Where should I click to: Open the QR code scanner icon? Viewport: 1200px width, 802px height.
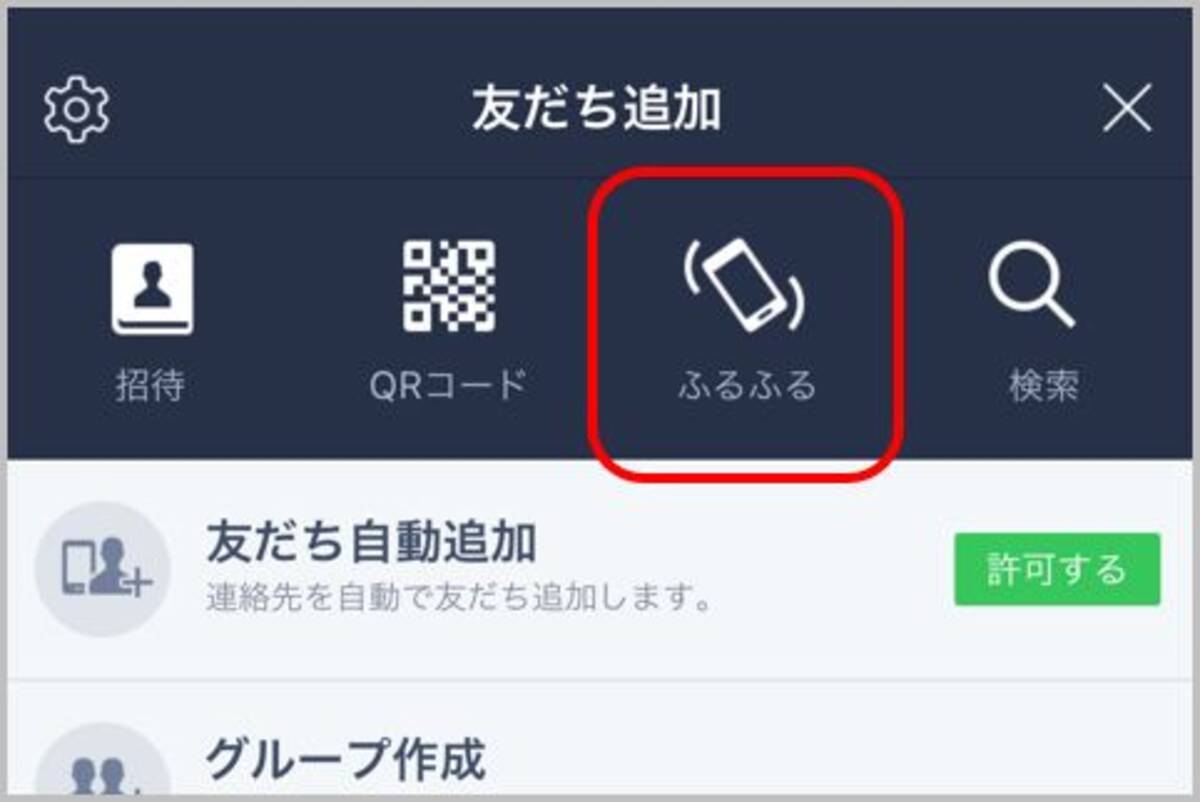(449, 287)
